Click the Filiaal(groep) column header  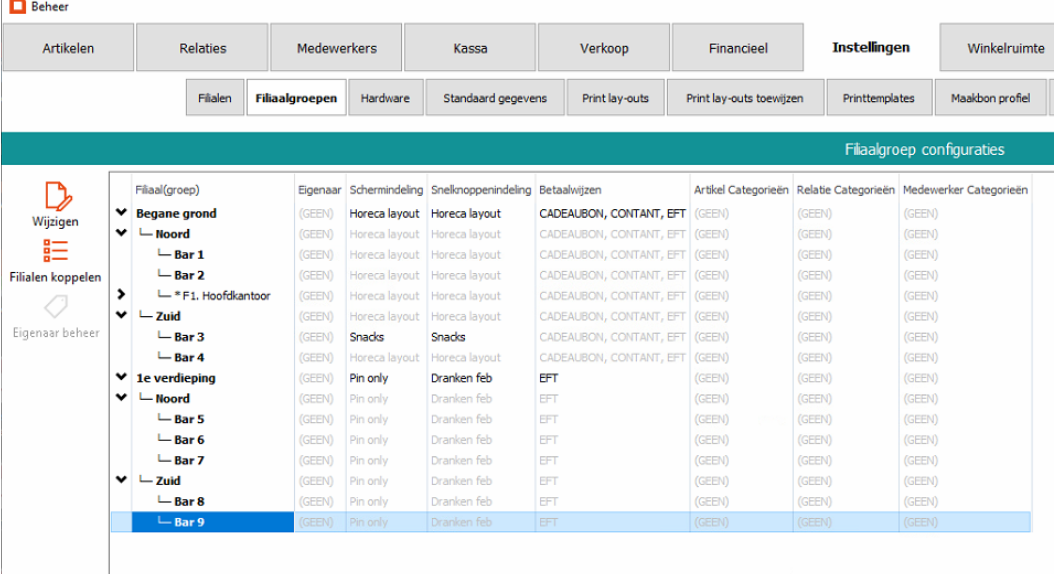(x=168, y=190)
